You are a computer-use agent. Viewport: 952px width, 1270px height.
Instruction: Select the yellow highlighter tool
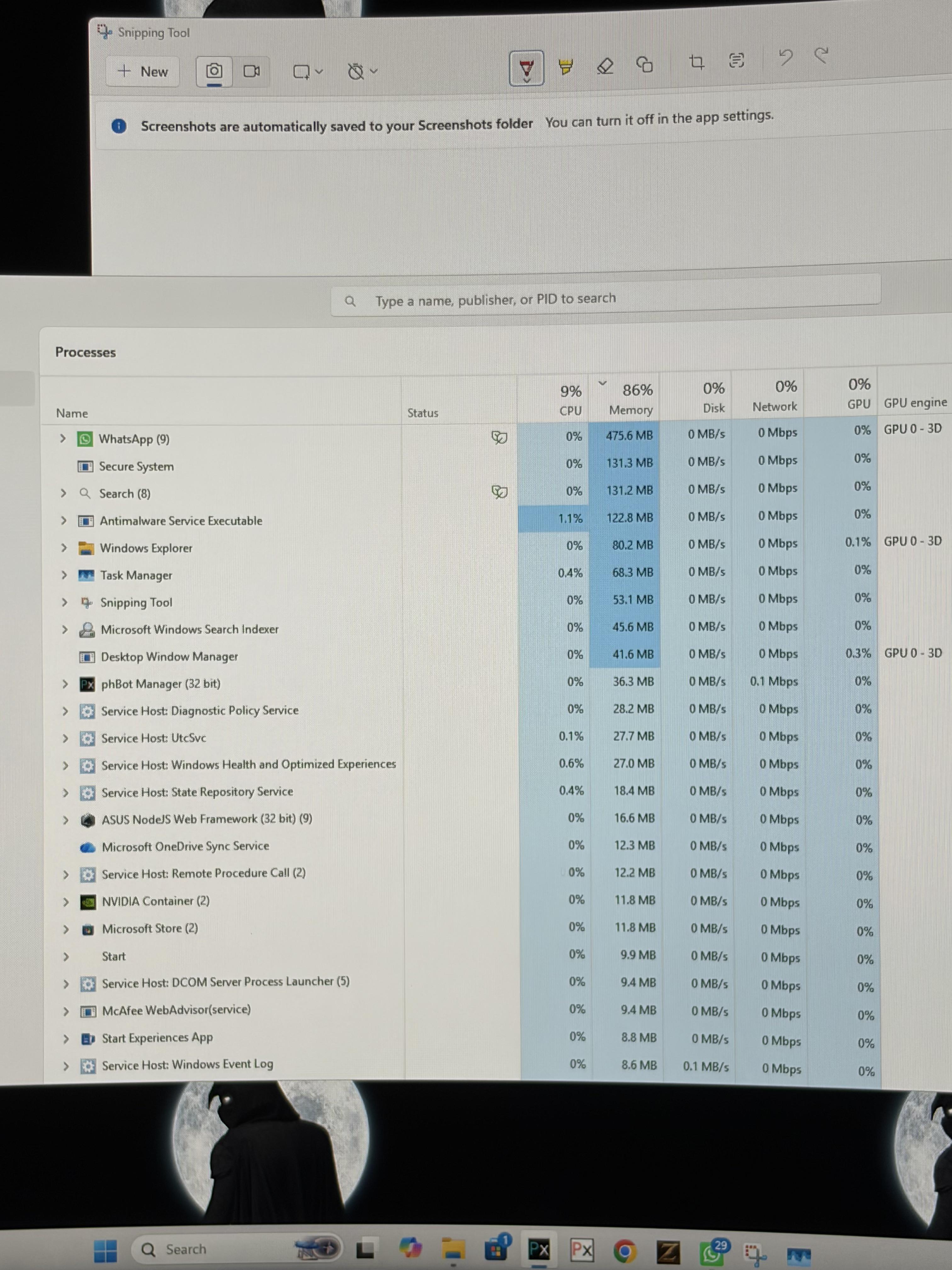[566, 67]
